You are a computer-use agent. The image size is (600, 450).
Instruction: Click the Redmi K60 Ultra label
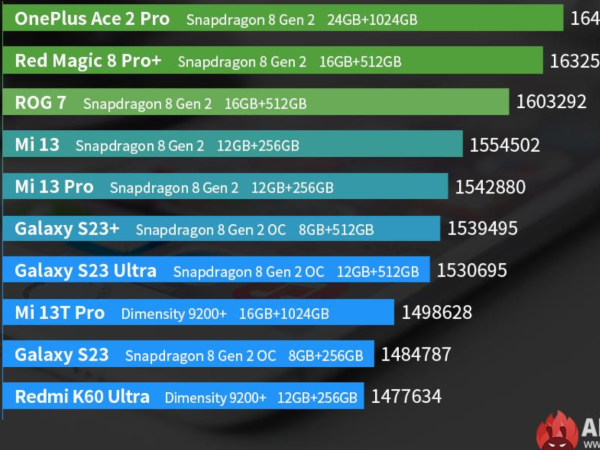pyautogui.click(x=82, y=397)
